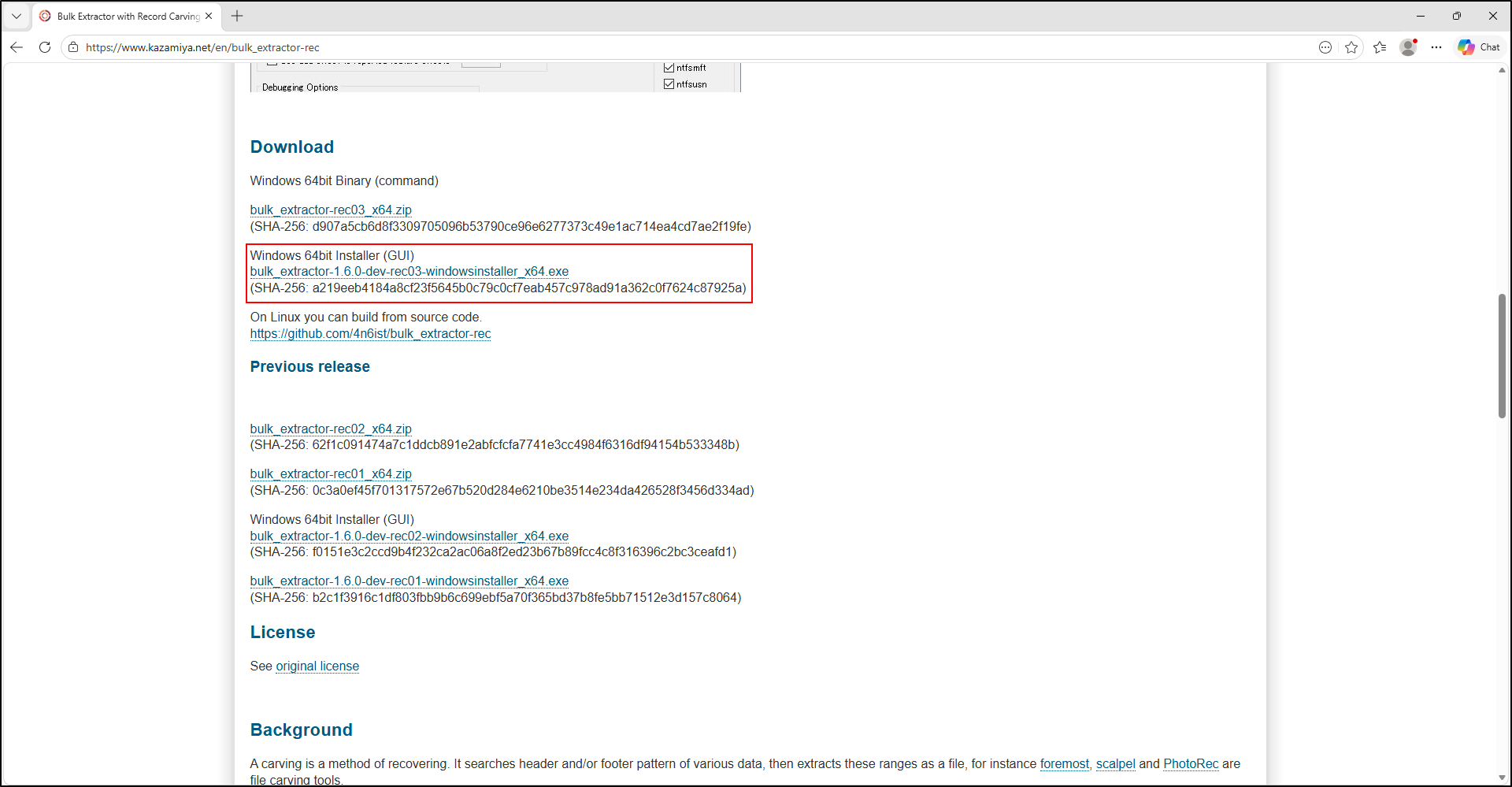Click the Debugging Options label
Screen dimensions: 1512x787
click(x=300, y=87)
